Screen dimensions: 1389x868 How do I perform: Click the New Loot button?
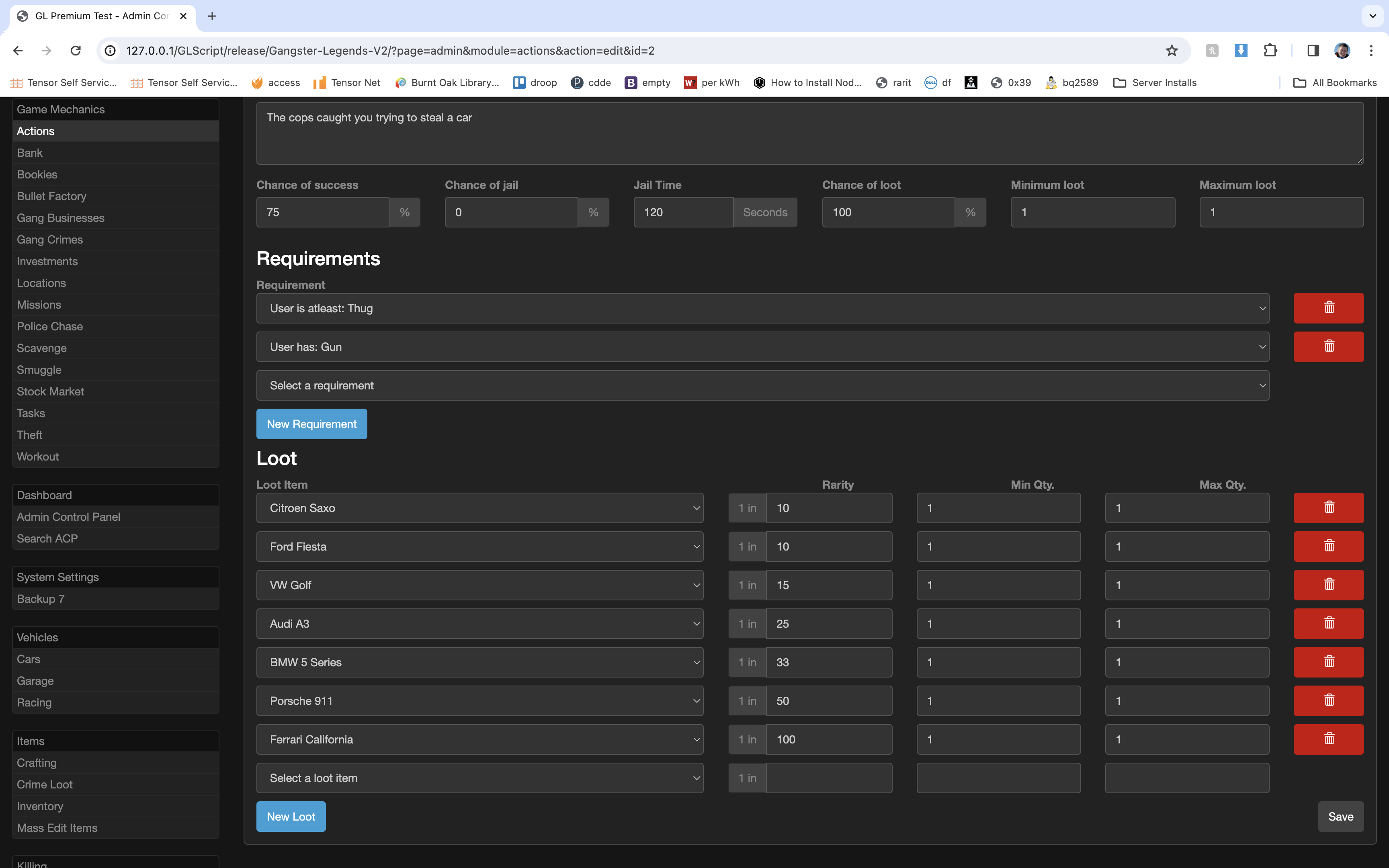[291, 816]
